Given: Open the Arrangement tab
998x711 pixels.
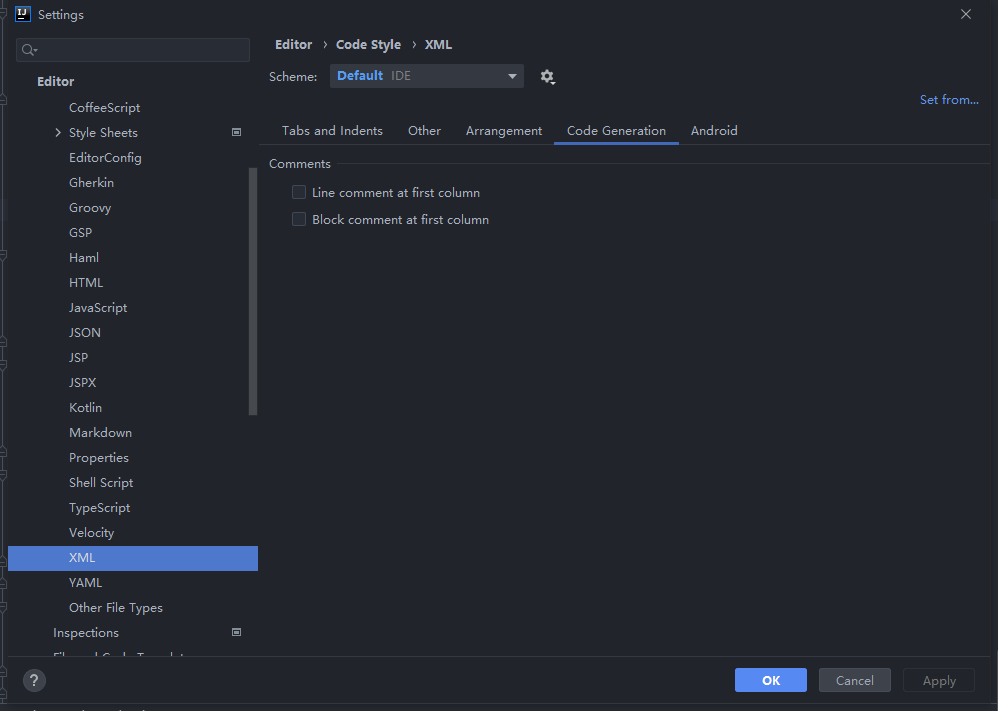Looking at the screenshot, I should (504, 131).
